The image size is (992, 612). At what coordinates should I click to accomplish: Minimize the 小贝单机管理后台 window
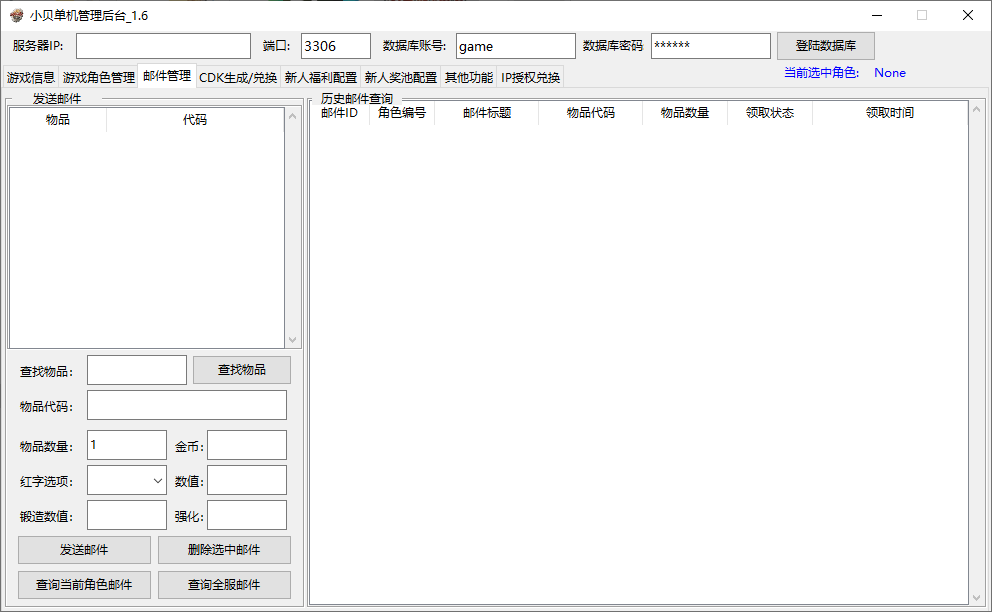point(877,15)
